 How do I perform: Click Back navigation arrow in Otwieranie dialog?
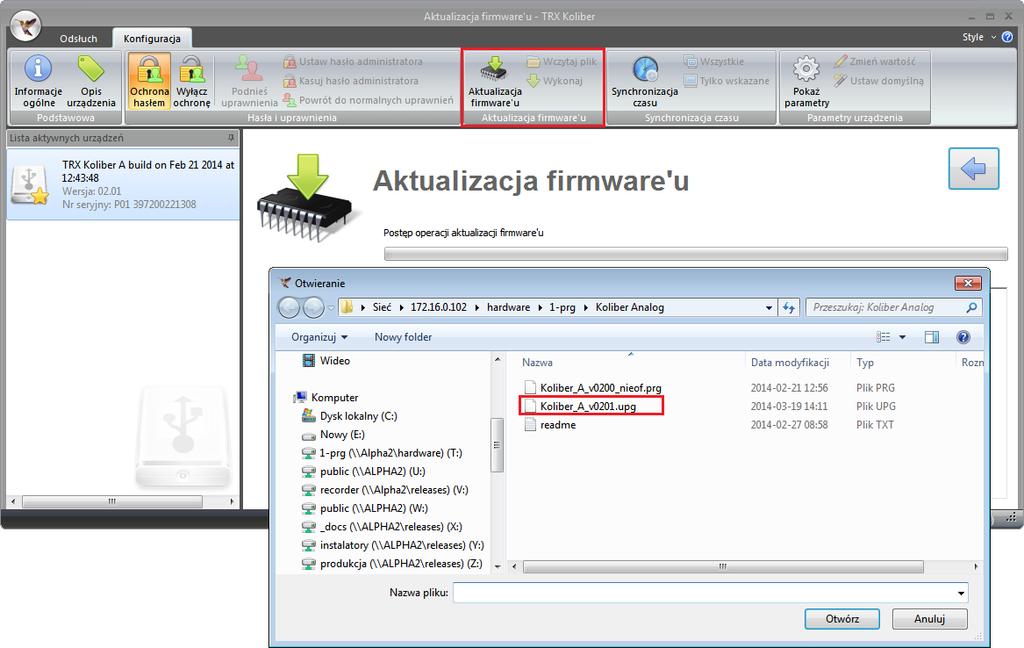tap(289, 307)
